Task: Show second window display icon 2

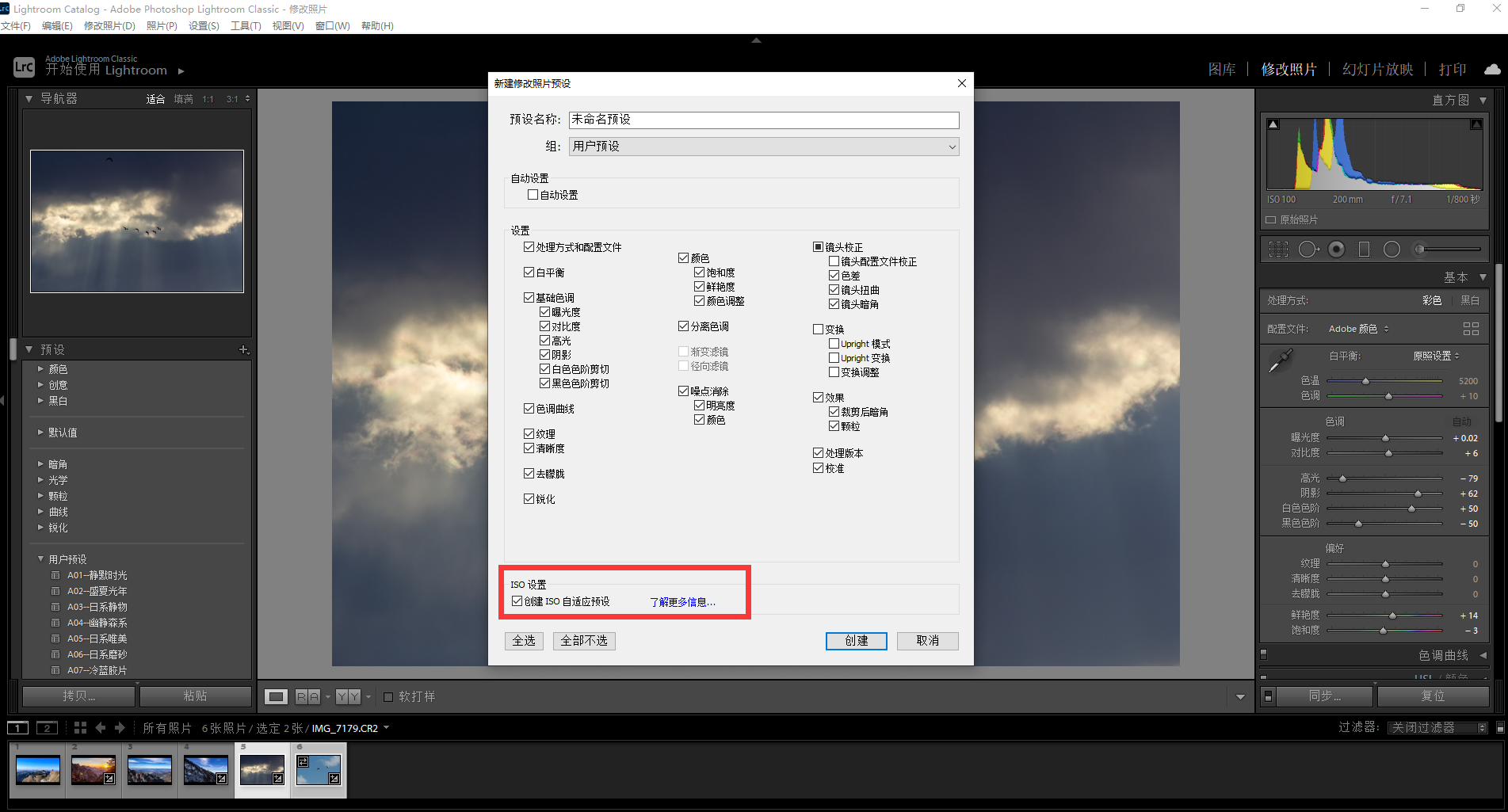Action: point(47,728)
